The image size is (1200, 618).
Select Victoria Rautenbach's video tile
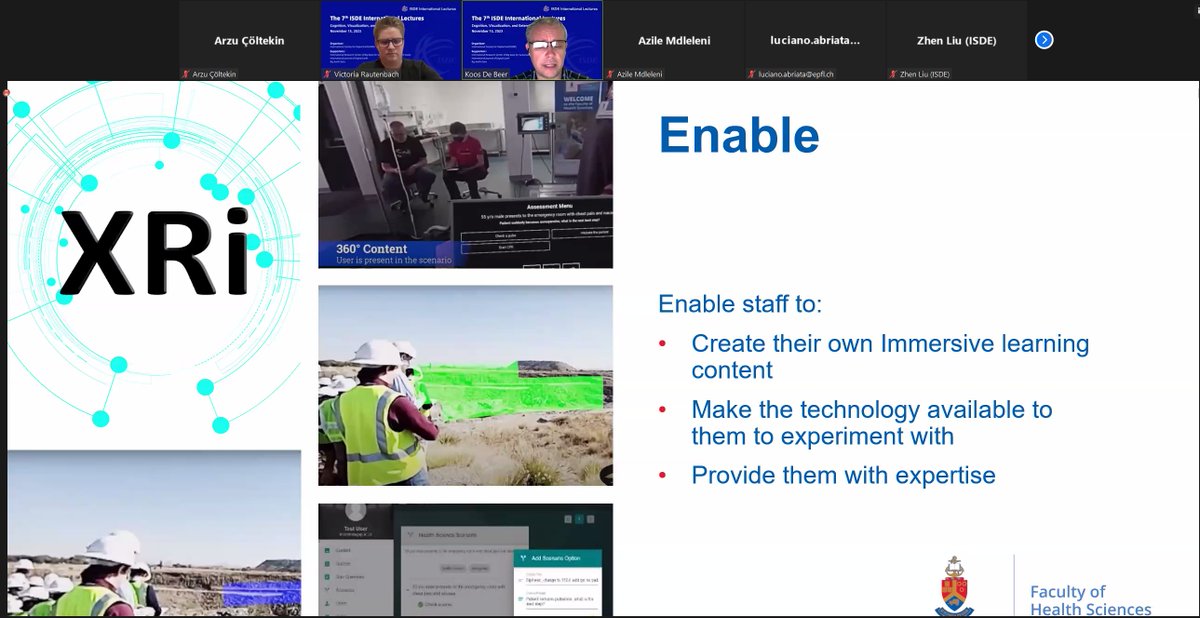[x=390, y=40]
